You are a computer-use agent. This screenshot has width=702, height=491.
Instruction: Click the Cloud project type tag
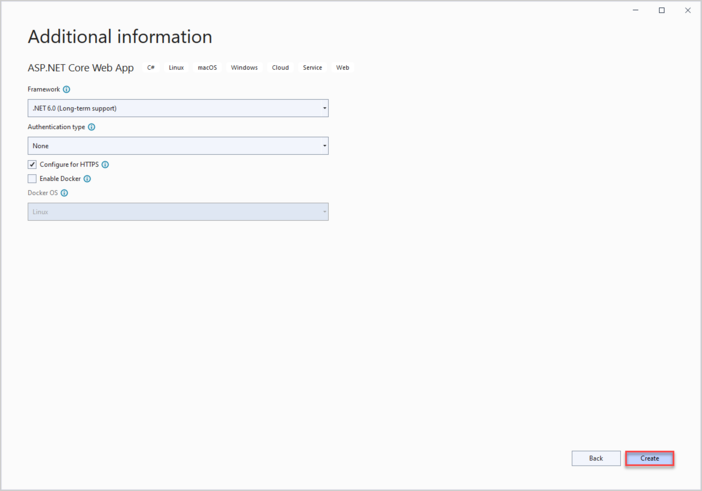280,68
